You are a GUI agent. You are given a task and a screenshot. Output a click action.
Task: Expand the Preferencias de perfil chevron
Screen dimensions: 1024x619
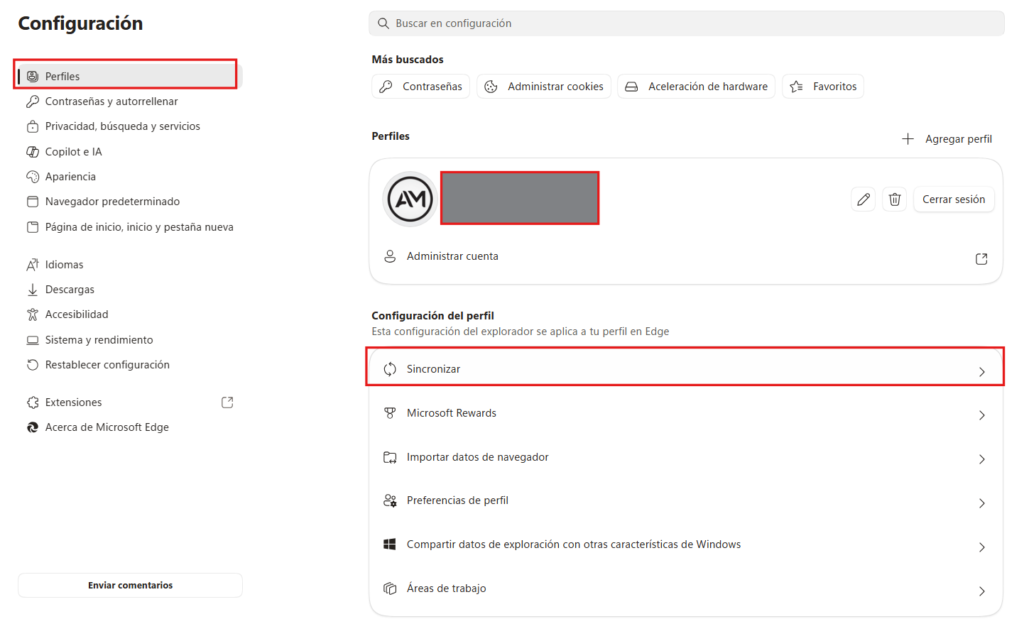(x=982, y=503)
